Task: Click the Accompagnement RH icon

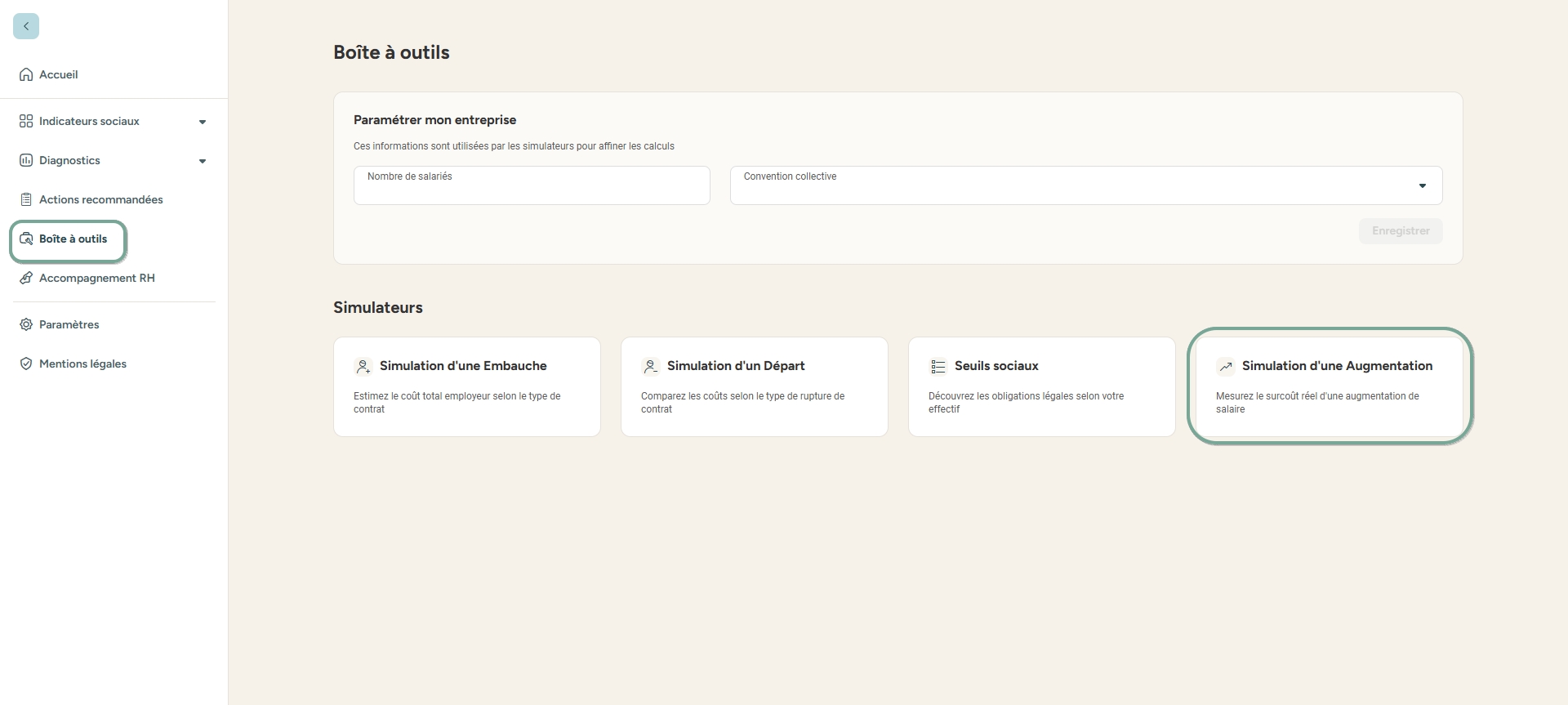Action: [26, 278]
